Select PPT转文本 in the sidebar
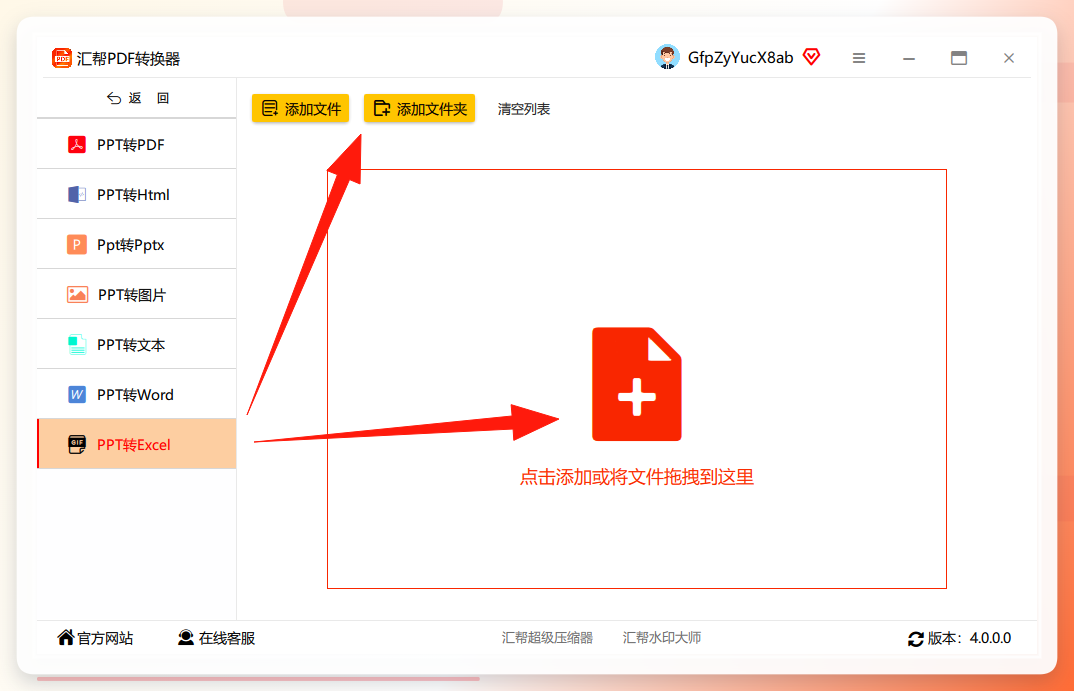The height and width of the screenshot is (691, 1074). point(136,344)
